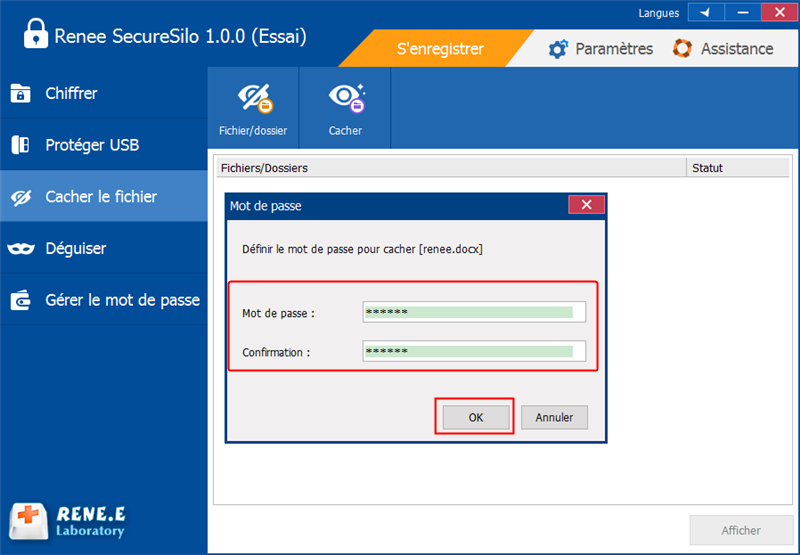Viewport: 800px width, 555px height.
Task: Select the Chiffrer lock folder icon
Action: click(20, 94)
